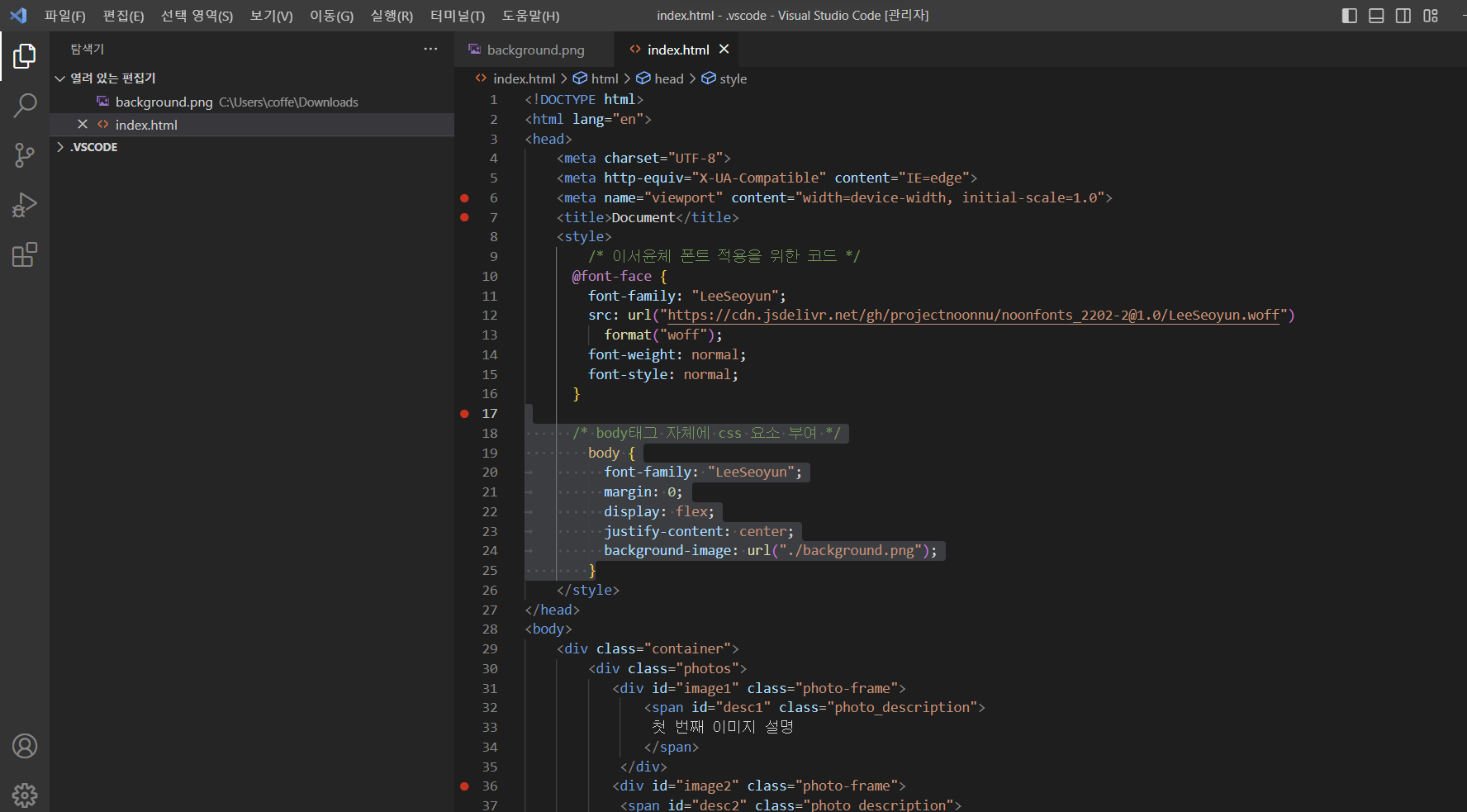This screenshot has height=812, width=1467.
Task: Open the Accounts menu icon
Action: click(x=25, y=746)
